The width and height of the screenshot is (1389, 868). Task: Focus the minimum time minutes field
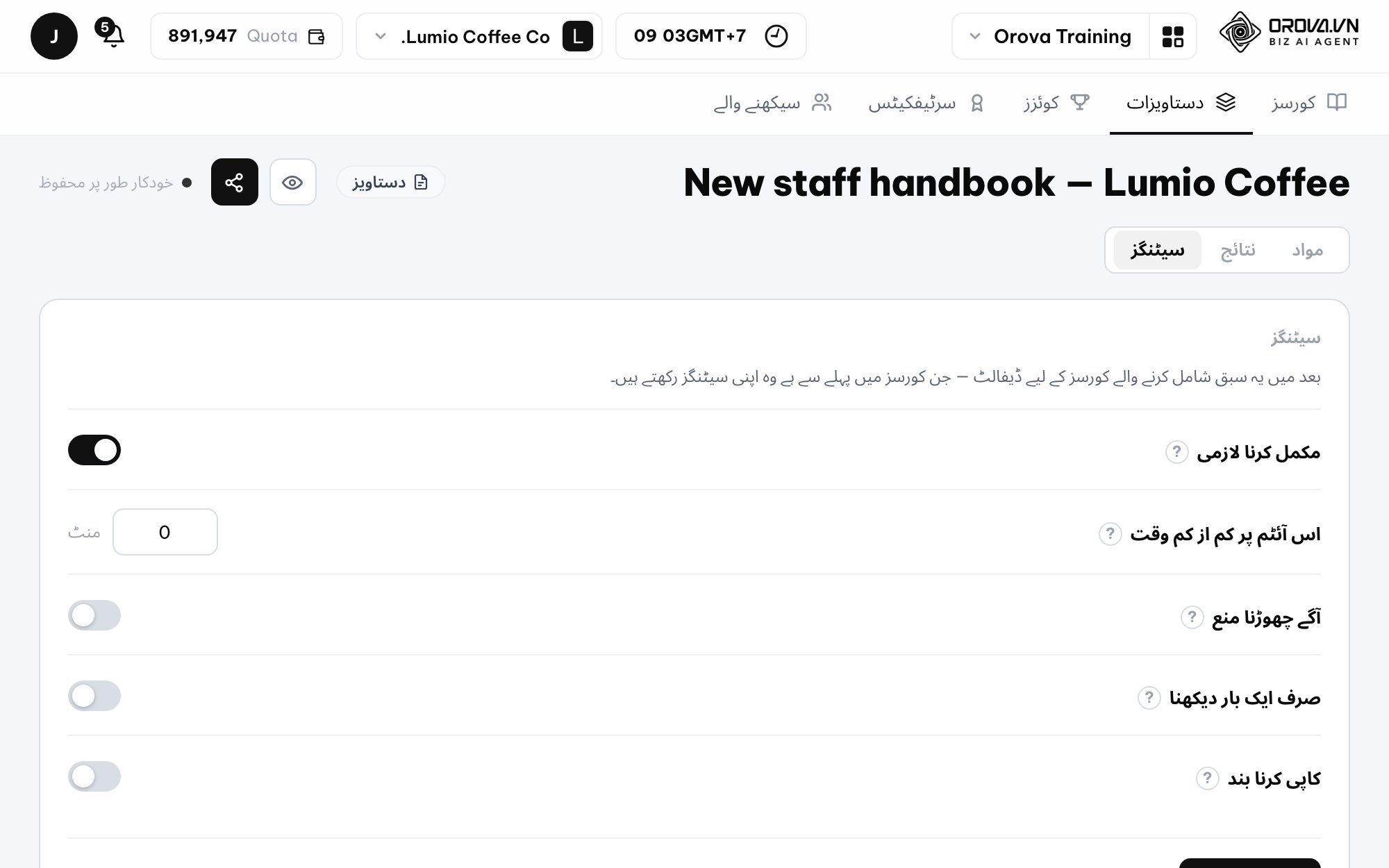pyautogui.click(x=165, y=532)
